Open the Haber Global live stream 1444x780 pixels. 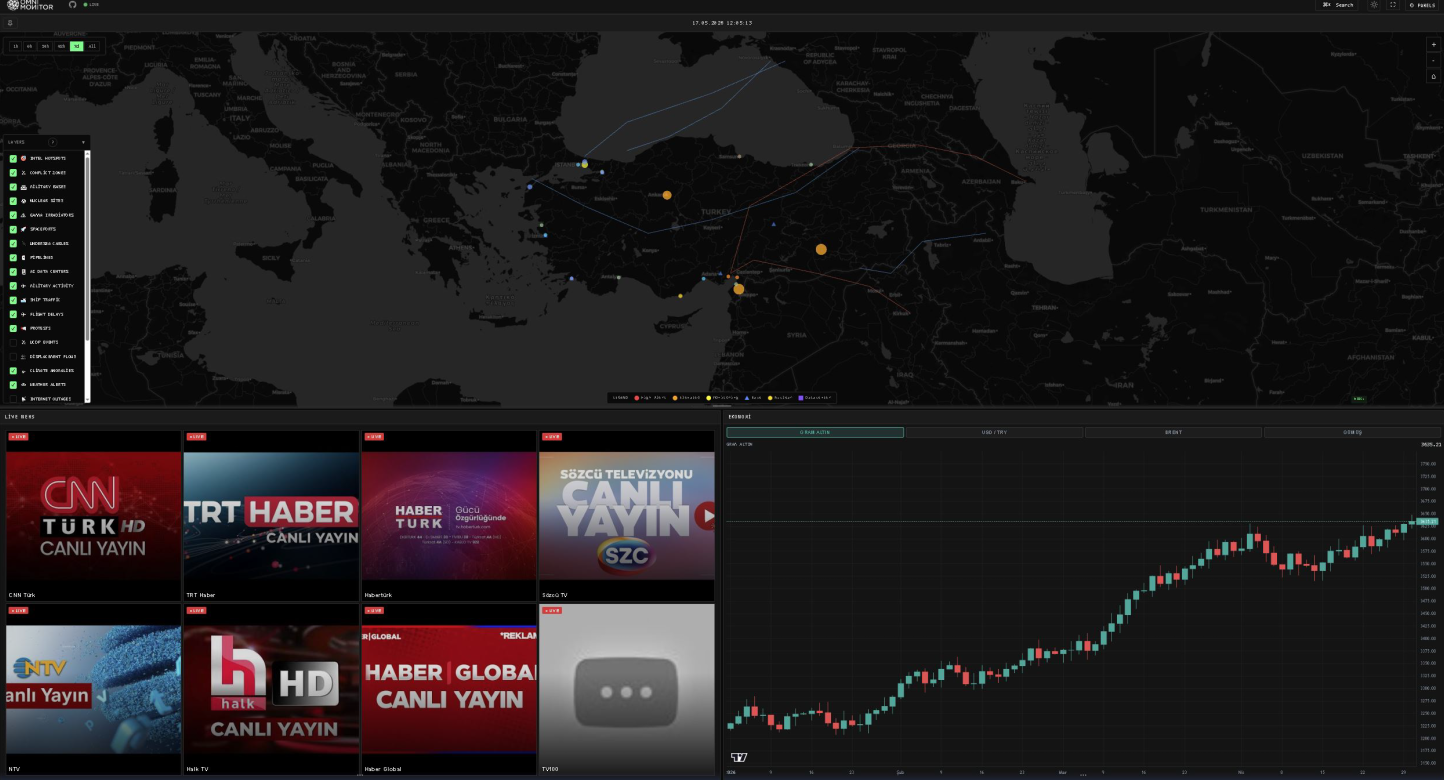pyautogui.click(x=449, y=689)
